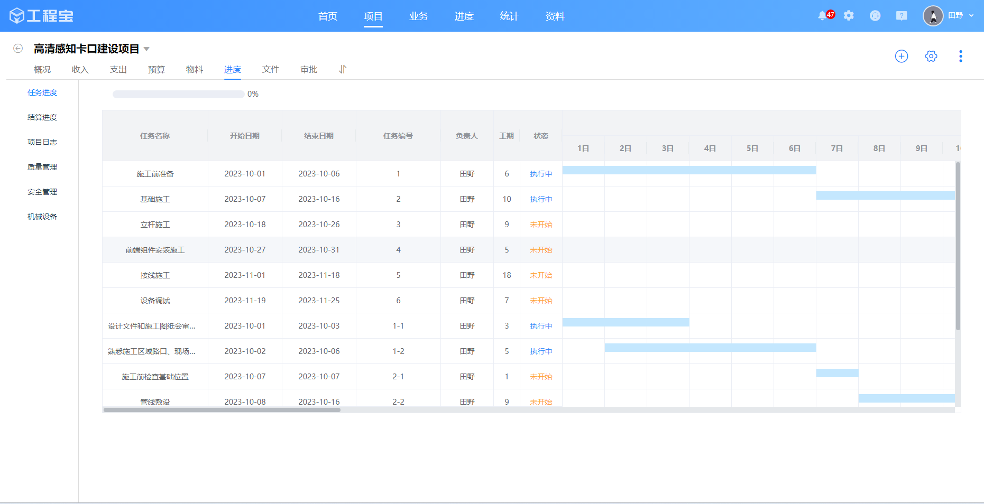Open 质量管理 in the left sidebar
This screenshot has height=504, width=984.
[x=42, y=167]
